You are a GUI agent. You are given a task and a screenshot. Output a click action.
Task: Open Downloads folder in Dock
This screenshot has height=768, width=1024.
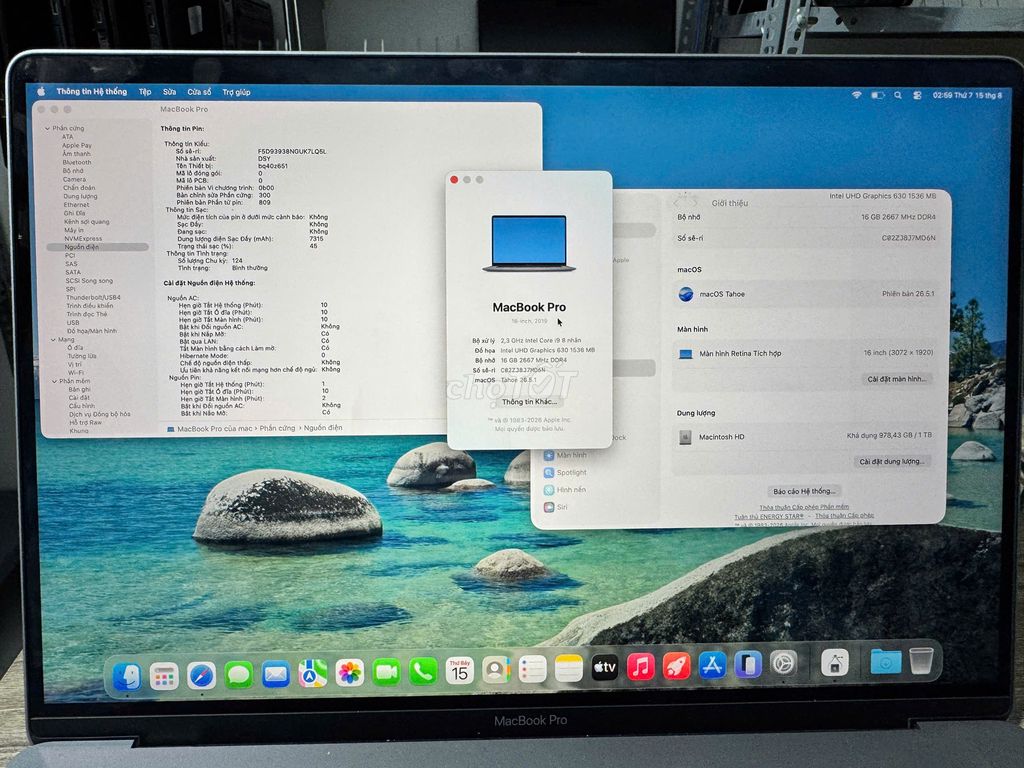[x=886, y=662]
